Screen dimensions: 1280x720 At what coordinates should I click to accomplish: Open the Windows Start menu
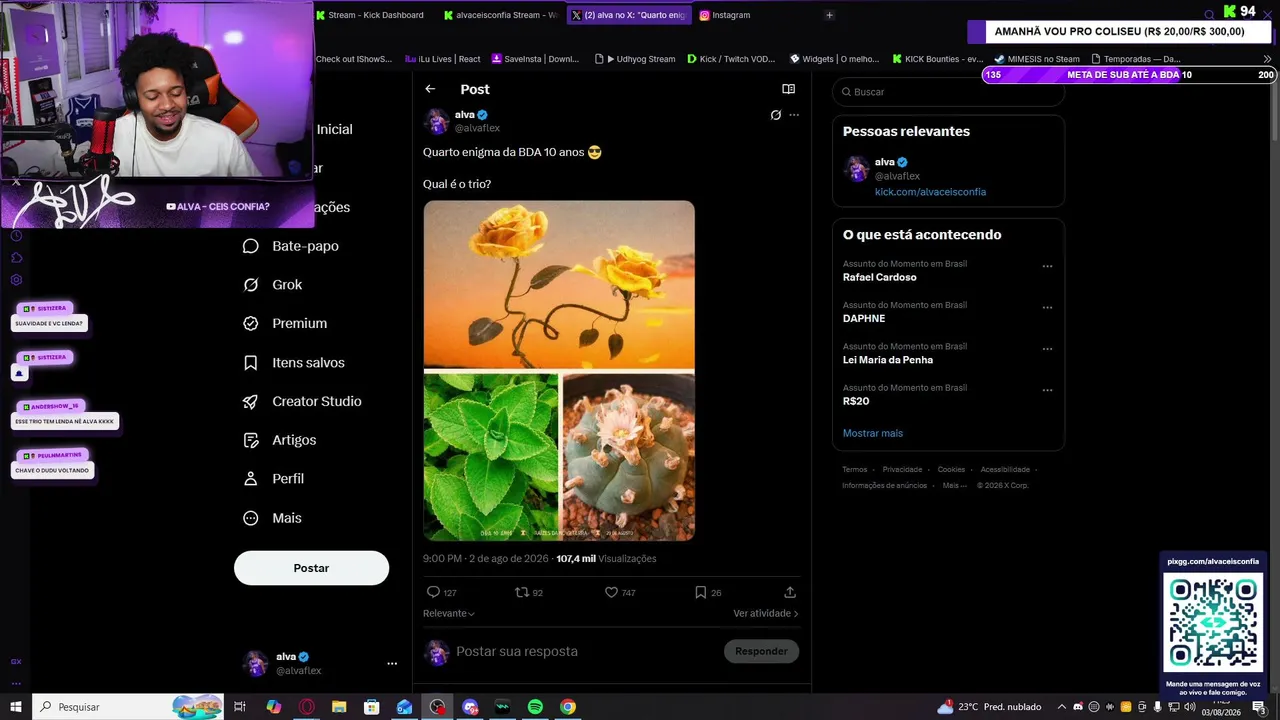[x=16, y=707]
